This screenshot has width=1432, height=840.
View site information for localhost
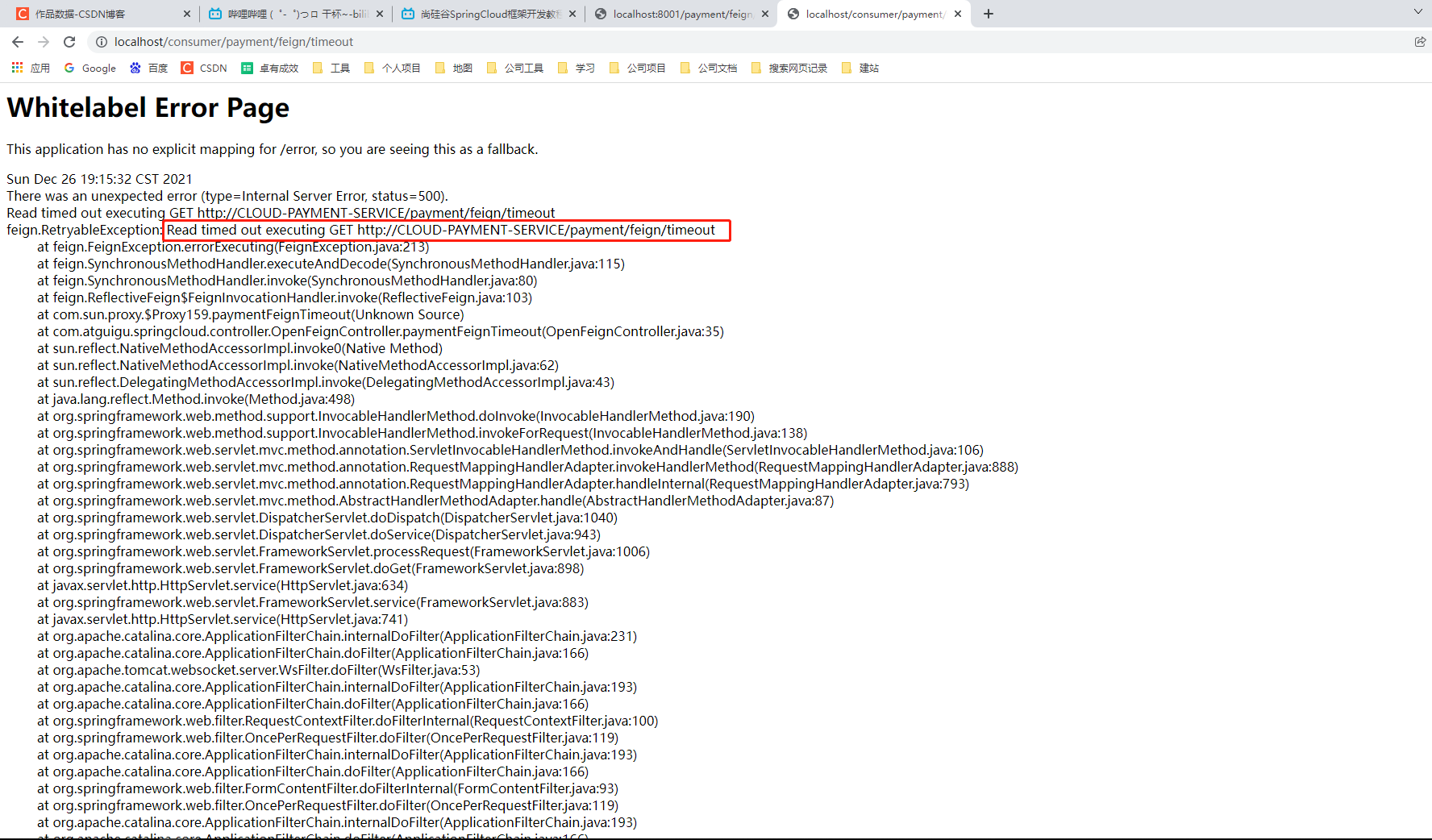pos(102,42)
